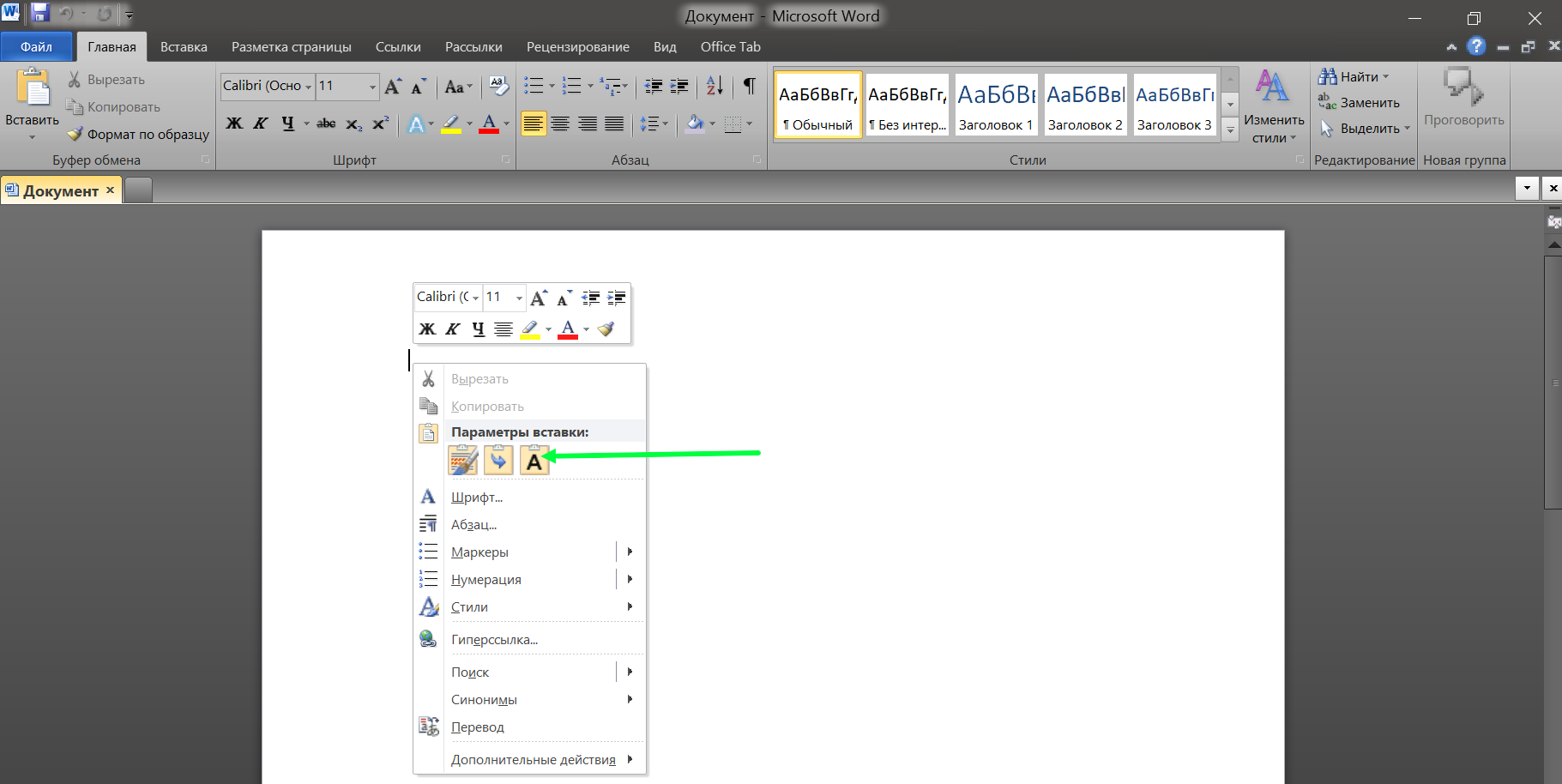This screenshot has height=784, width=1562.
Task: Increase indent in the ribbon paragraph group
Action: (x=679, y=86)
